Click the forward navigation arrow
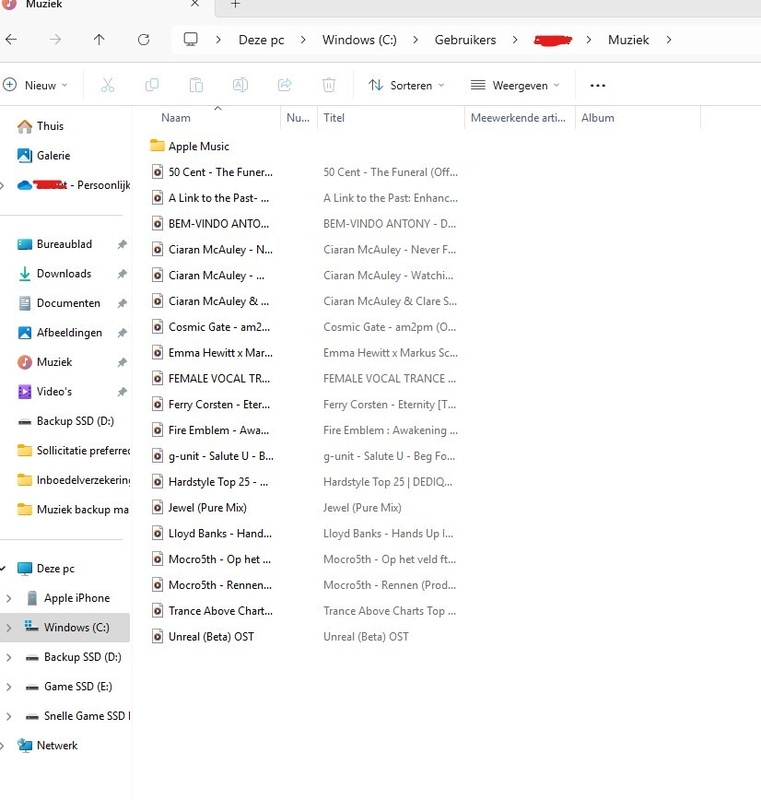 pyautogui.click(x=55, y=39)
